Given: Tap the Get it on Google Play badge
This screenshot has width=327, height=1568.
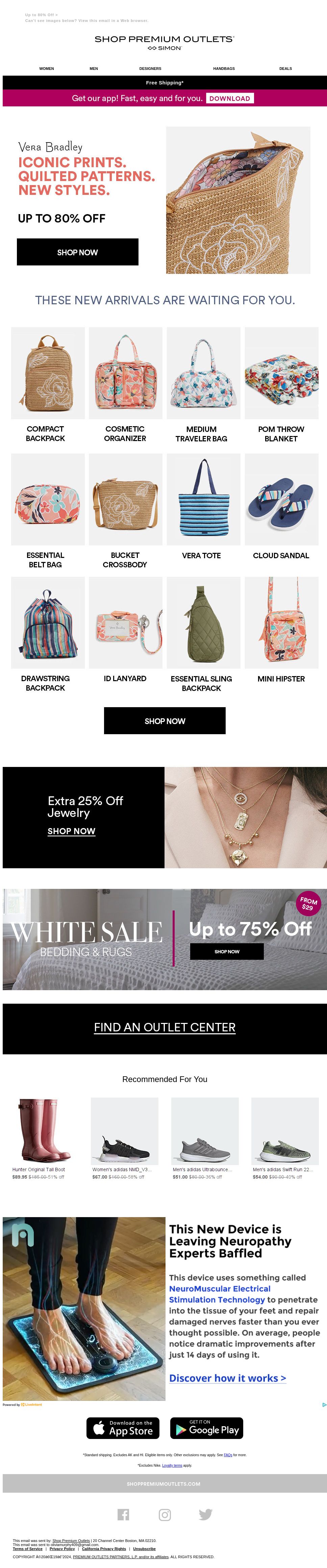Looking at the screenshot, I should (206, 1428).
